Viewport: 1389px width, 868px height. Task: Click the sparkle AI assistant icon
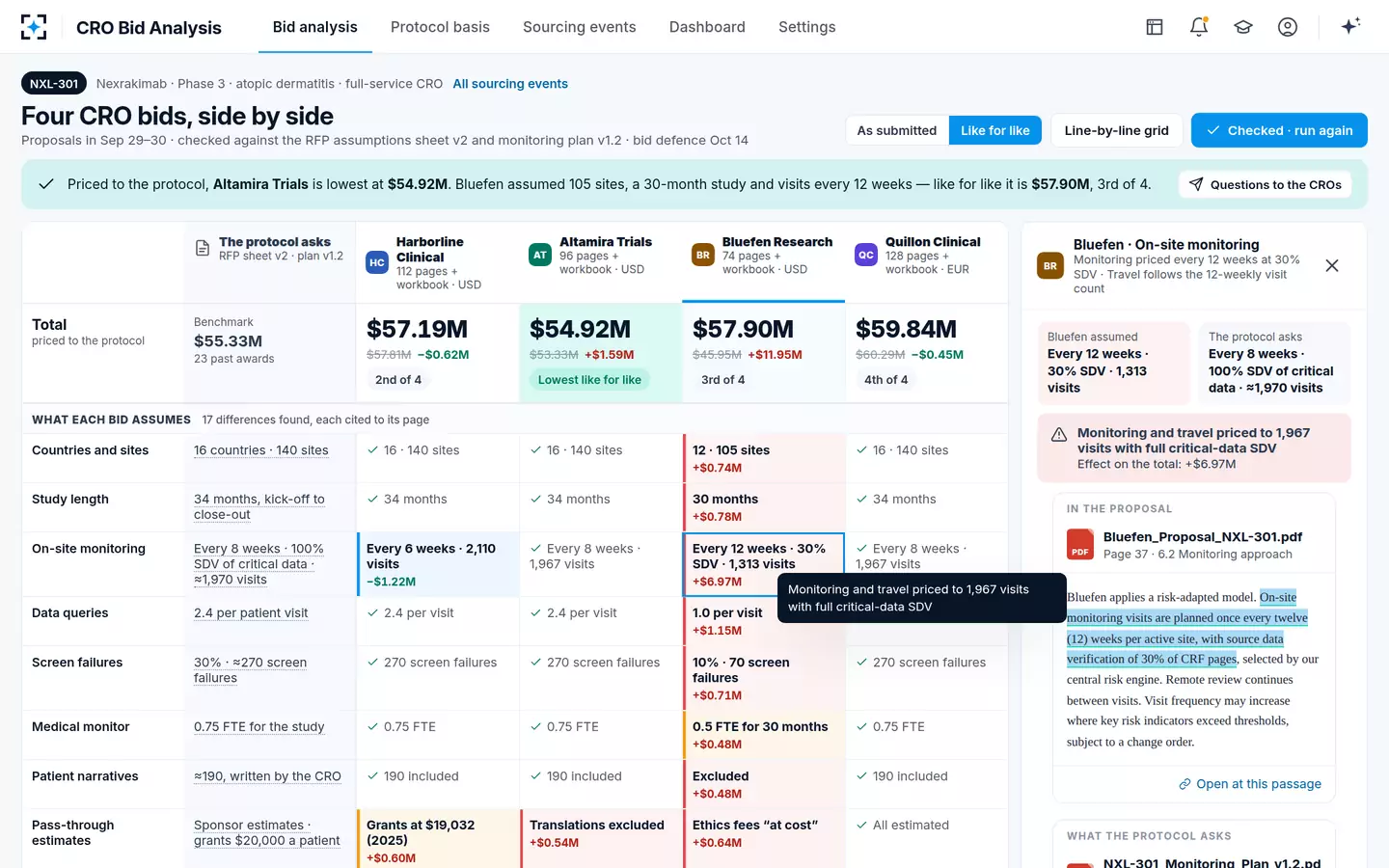(x=1350, y=26)
